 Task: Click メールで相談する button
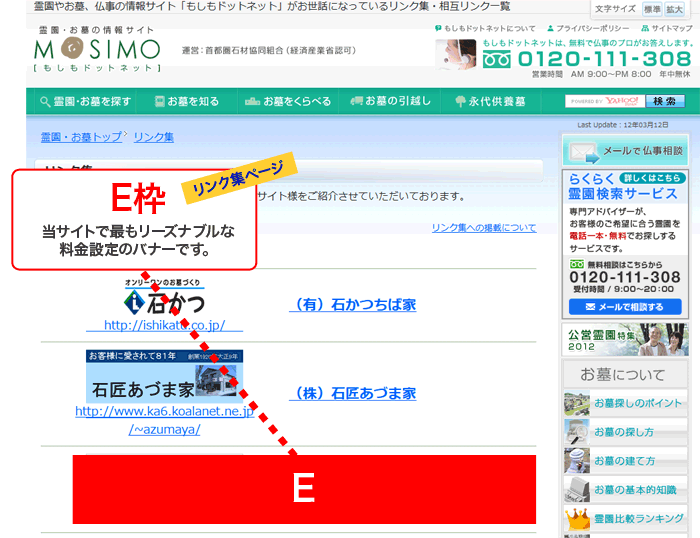click(x=625, y=307)
